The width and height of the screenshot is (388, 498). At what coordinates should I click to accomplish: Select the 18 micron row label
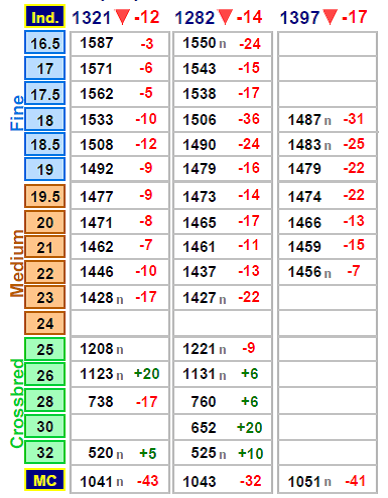click(45, 119)
